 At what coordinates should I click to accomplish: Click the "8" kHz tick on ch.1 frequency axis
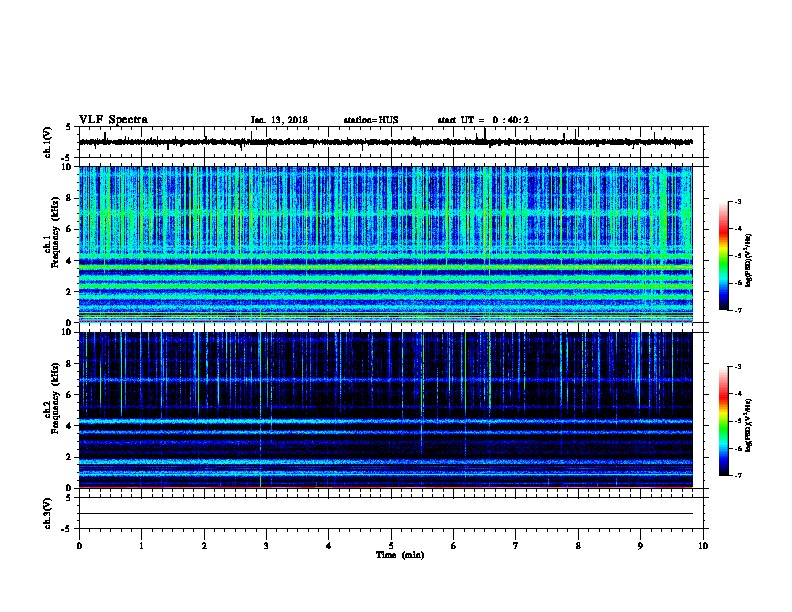click(x=69, y=198)
